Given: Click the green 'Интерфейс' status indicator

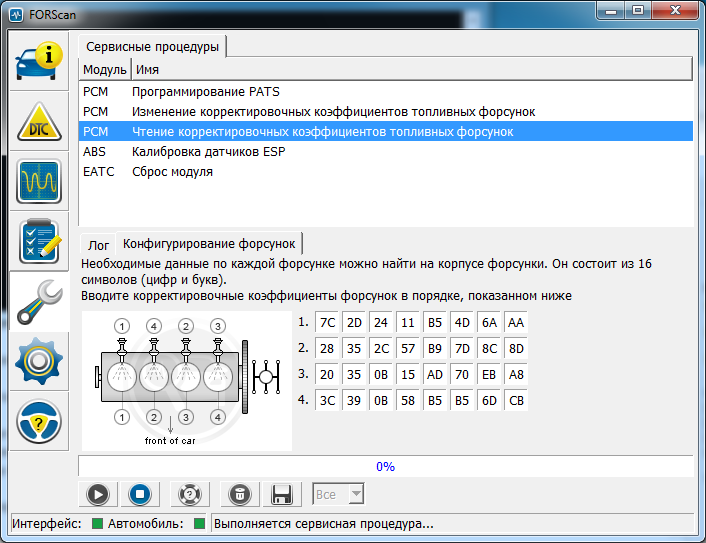Looking at the screenshot, I should click(97, 524).
